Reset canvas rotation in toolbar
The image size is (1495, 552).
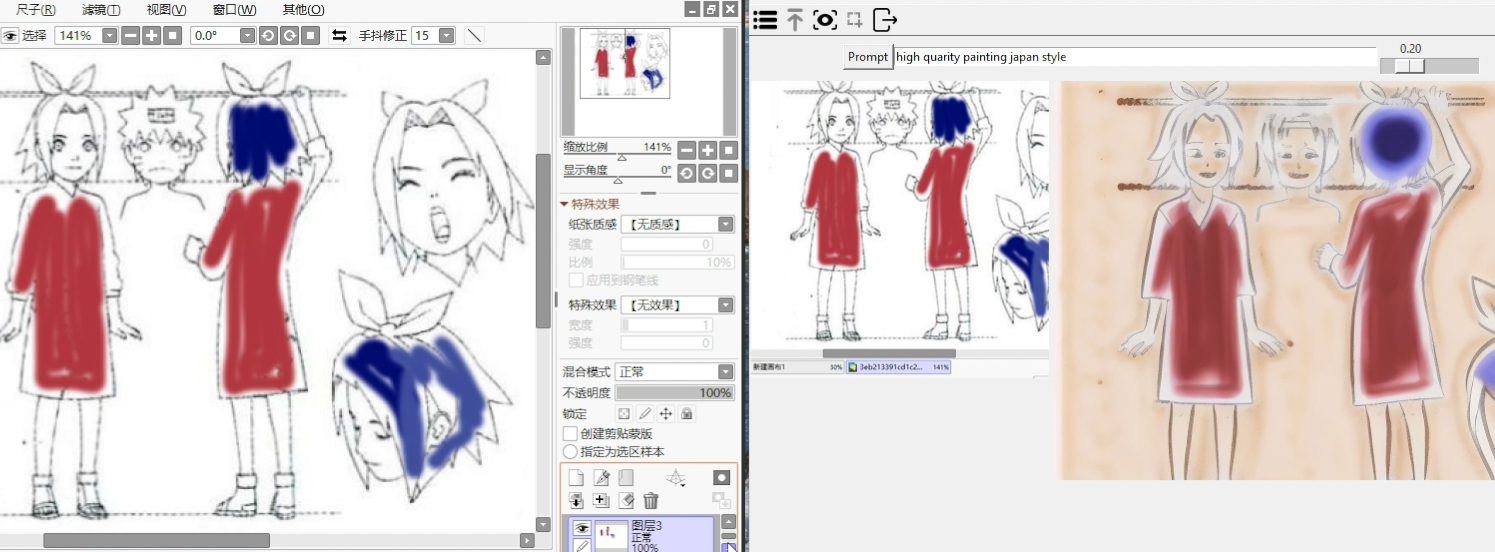[x=311, y=36]
